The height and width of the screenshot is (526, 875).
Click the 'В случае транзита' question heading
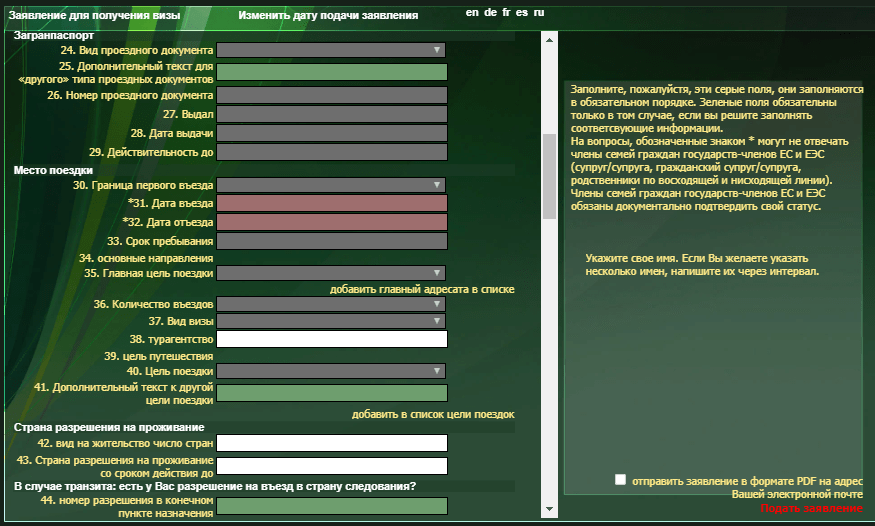[x=215, y=486]
